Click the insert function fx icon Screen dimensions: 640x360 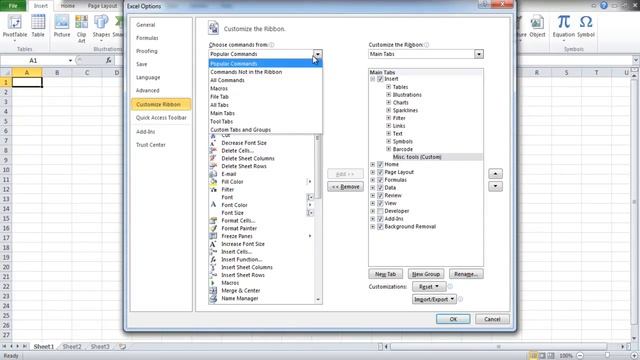pos(109,60)
